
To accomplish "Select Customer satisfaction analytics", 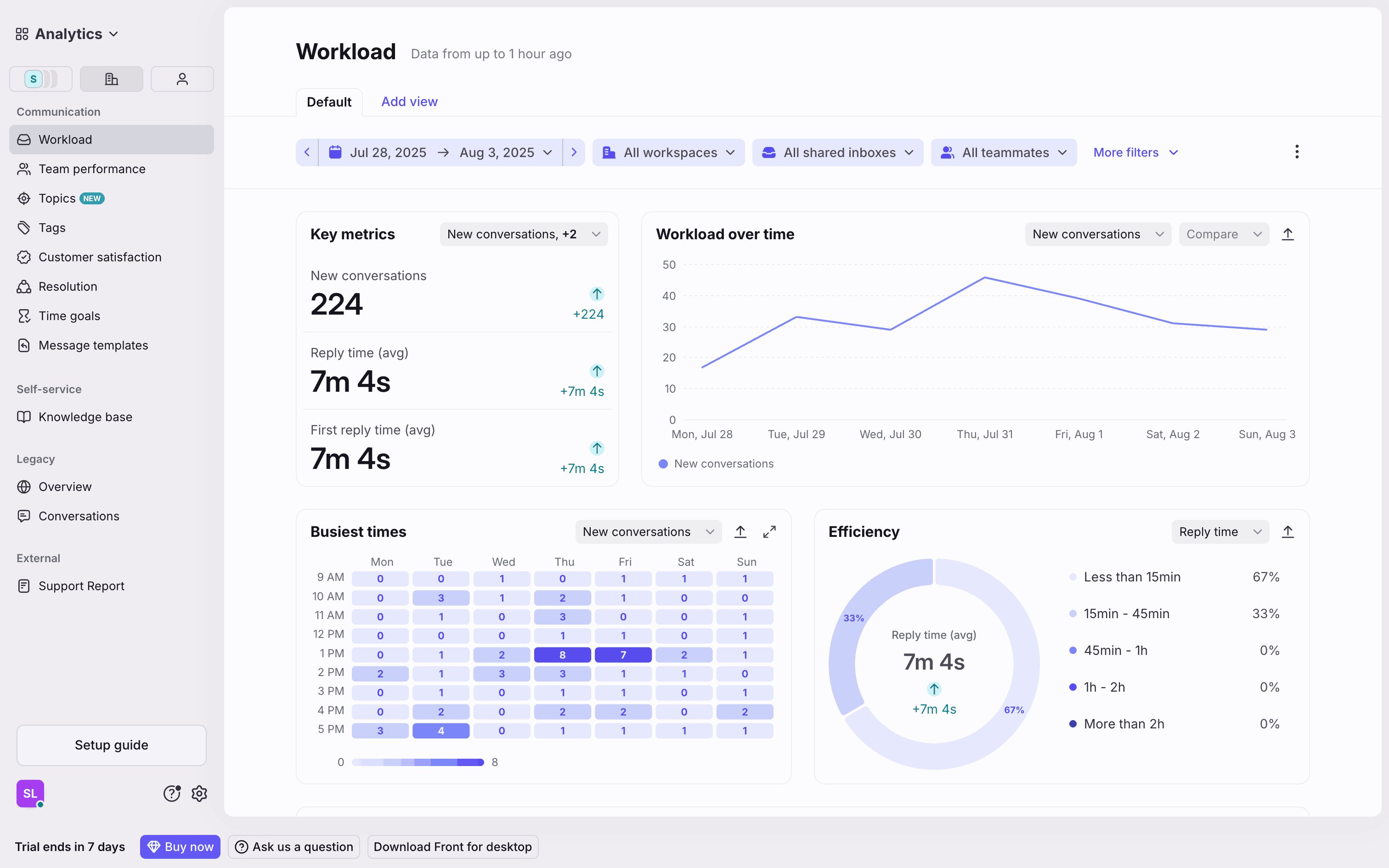I will click(100, 257).
